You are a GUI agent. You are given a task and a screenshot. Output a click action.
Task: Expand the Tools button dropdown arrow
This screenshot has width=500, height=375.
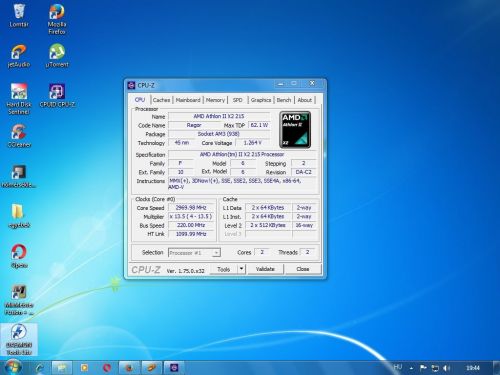[242, 269]
